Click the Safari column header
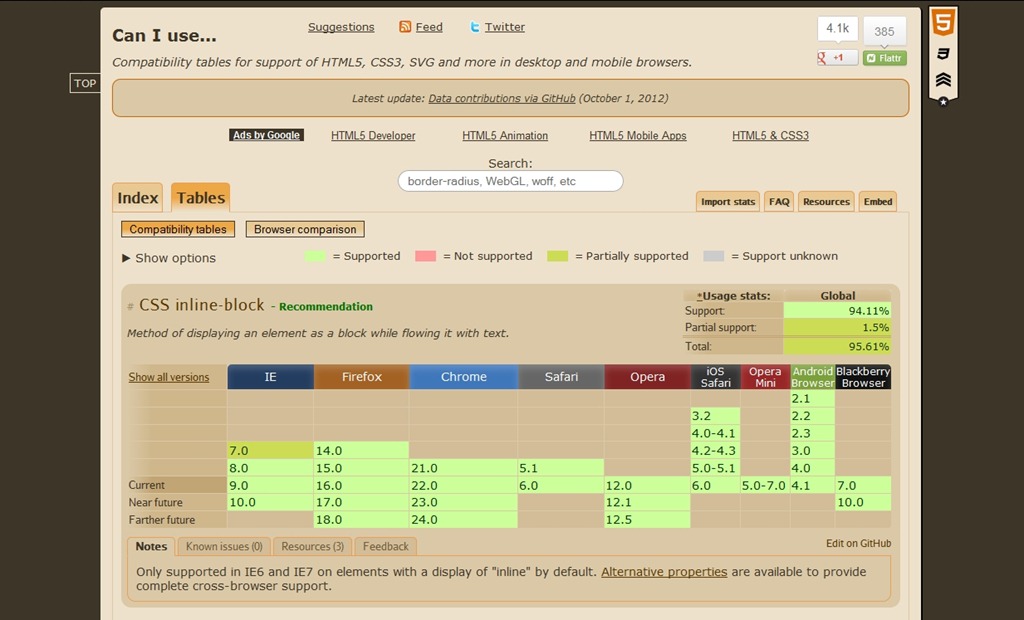Viewport: 1024px width, 620px height. (561, 377)
